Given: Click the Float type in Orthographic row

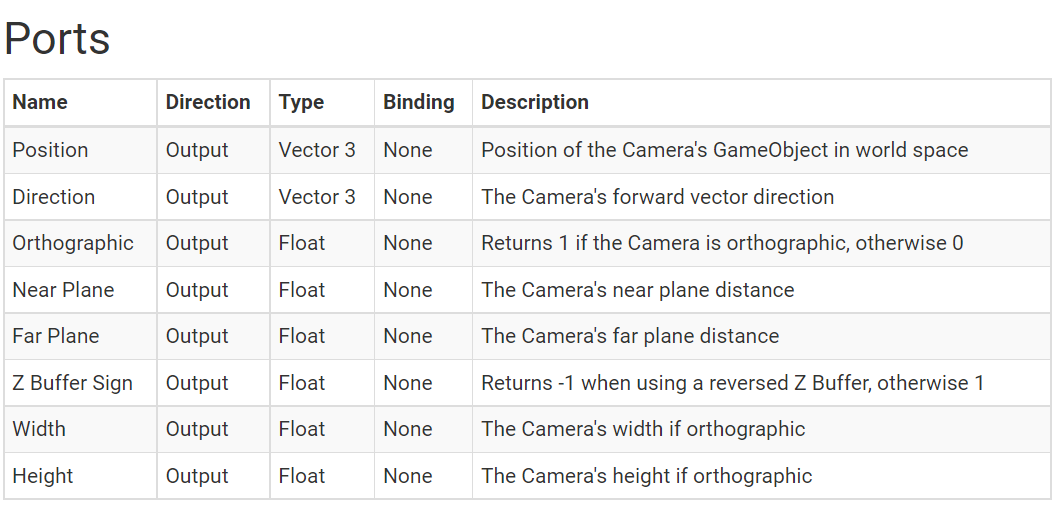Looking at the screenshot, I should (x=301, y=243).
